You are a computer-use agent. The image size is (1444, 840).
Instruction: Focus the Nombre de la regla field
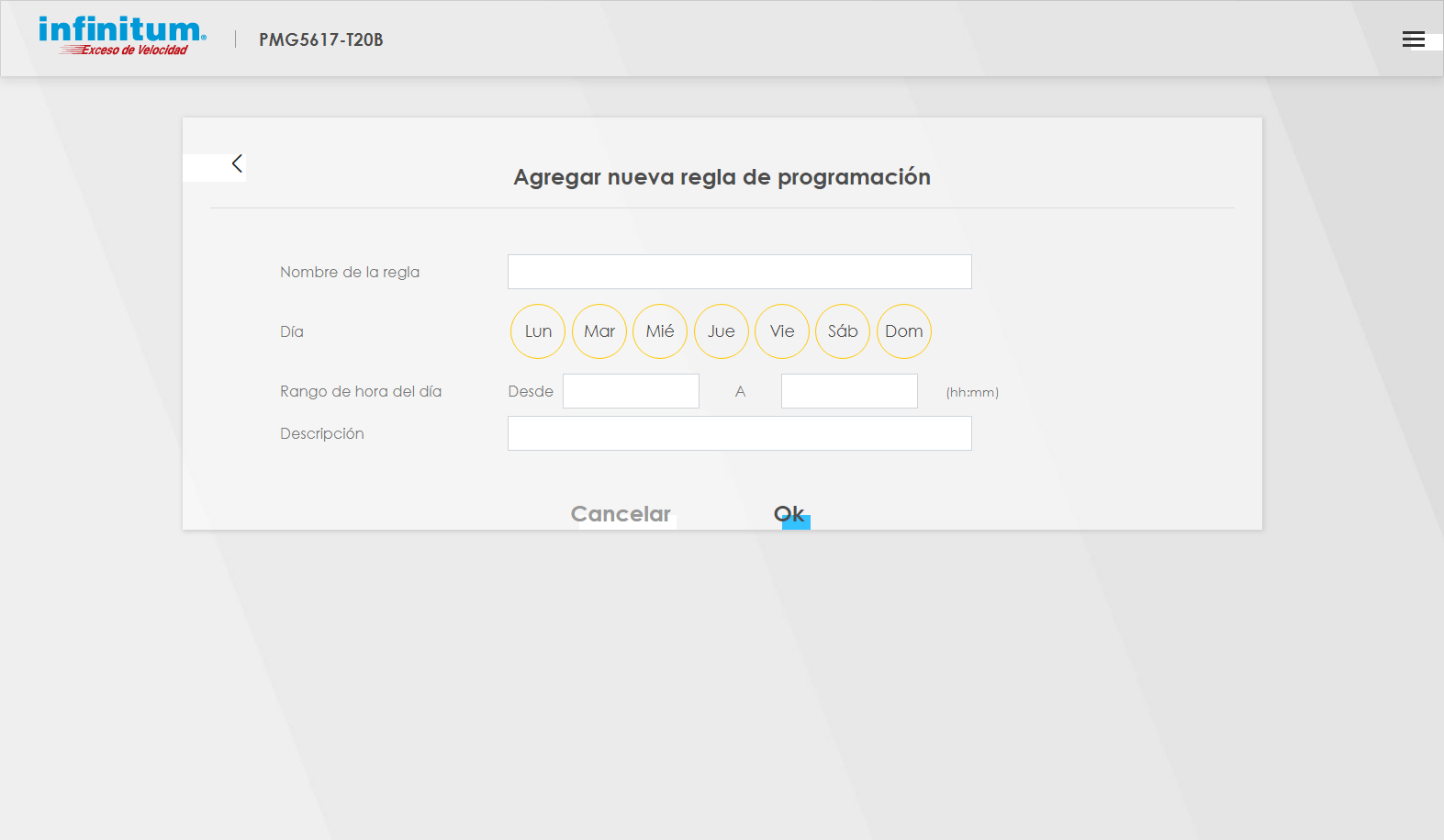[x=739, y=272]
